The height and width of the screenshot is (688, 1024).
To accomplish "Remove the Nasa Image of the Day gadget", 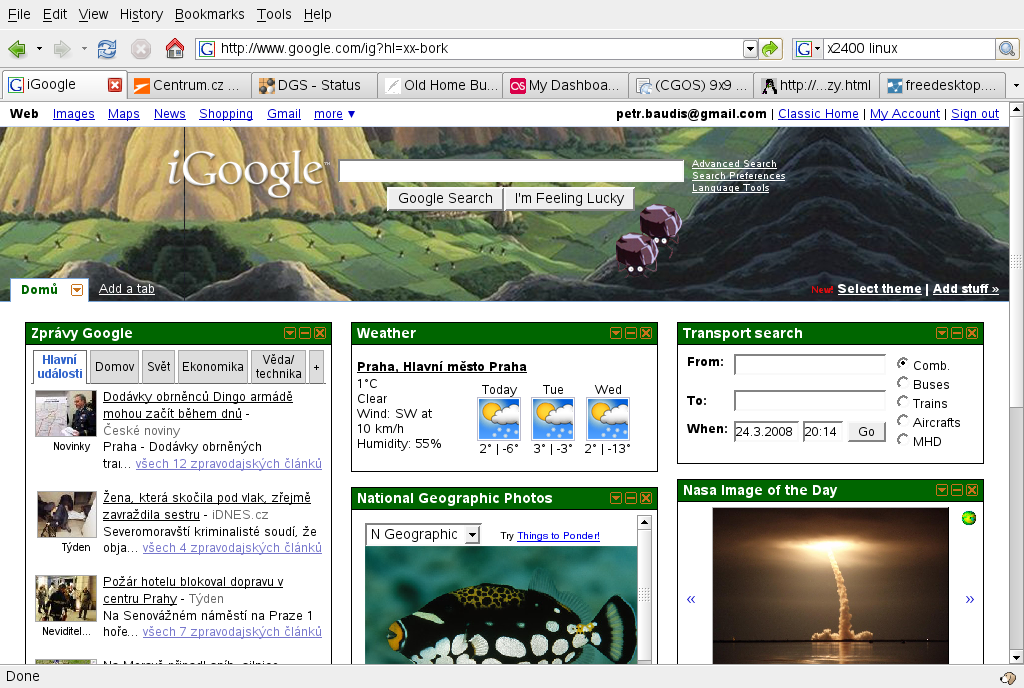I will [972, 490].
